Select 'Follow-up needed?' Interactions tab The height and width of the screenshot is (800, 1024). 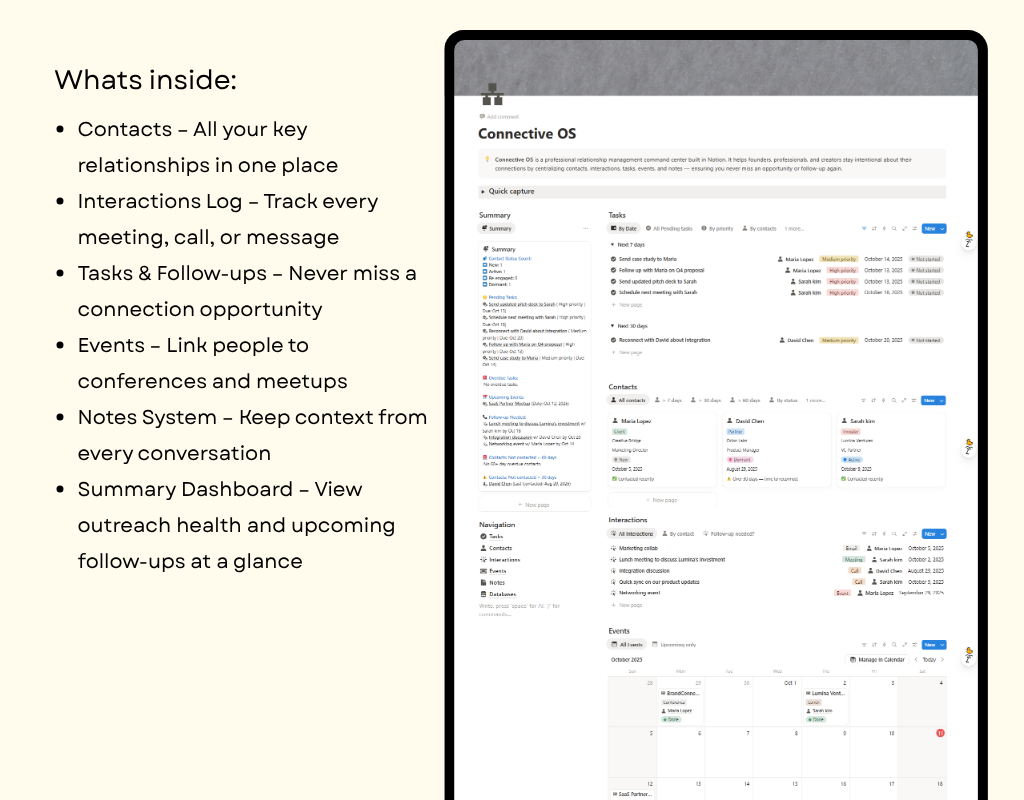coord(728,534)
